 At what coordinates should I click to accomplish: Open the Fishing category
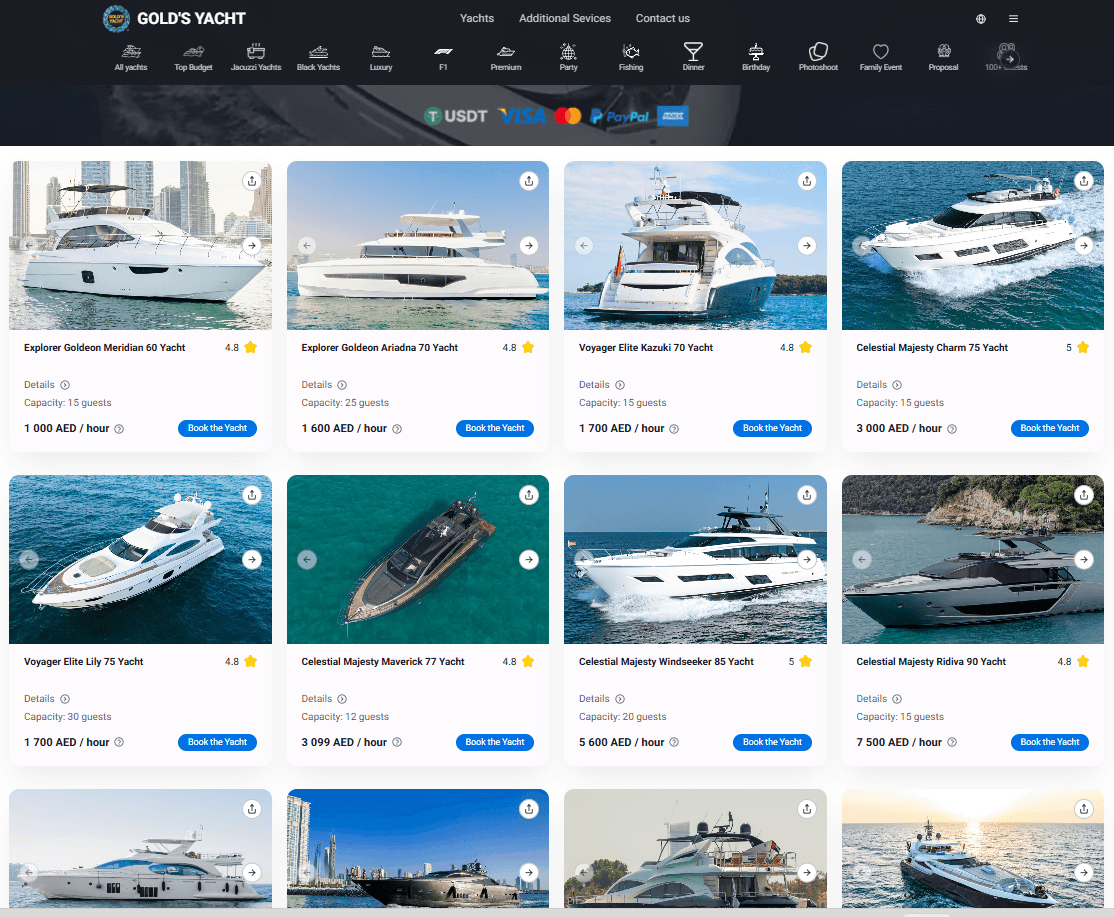coord(631,57)
